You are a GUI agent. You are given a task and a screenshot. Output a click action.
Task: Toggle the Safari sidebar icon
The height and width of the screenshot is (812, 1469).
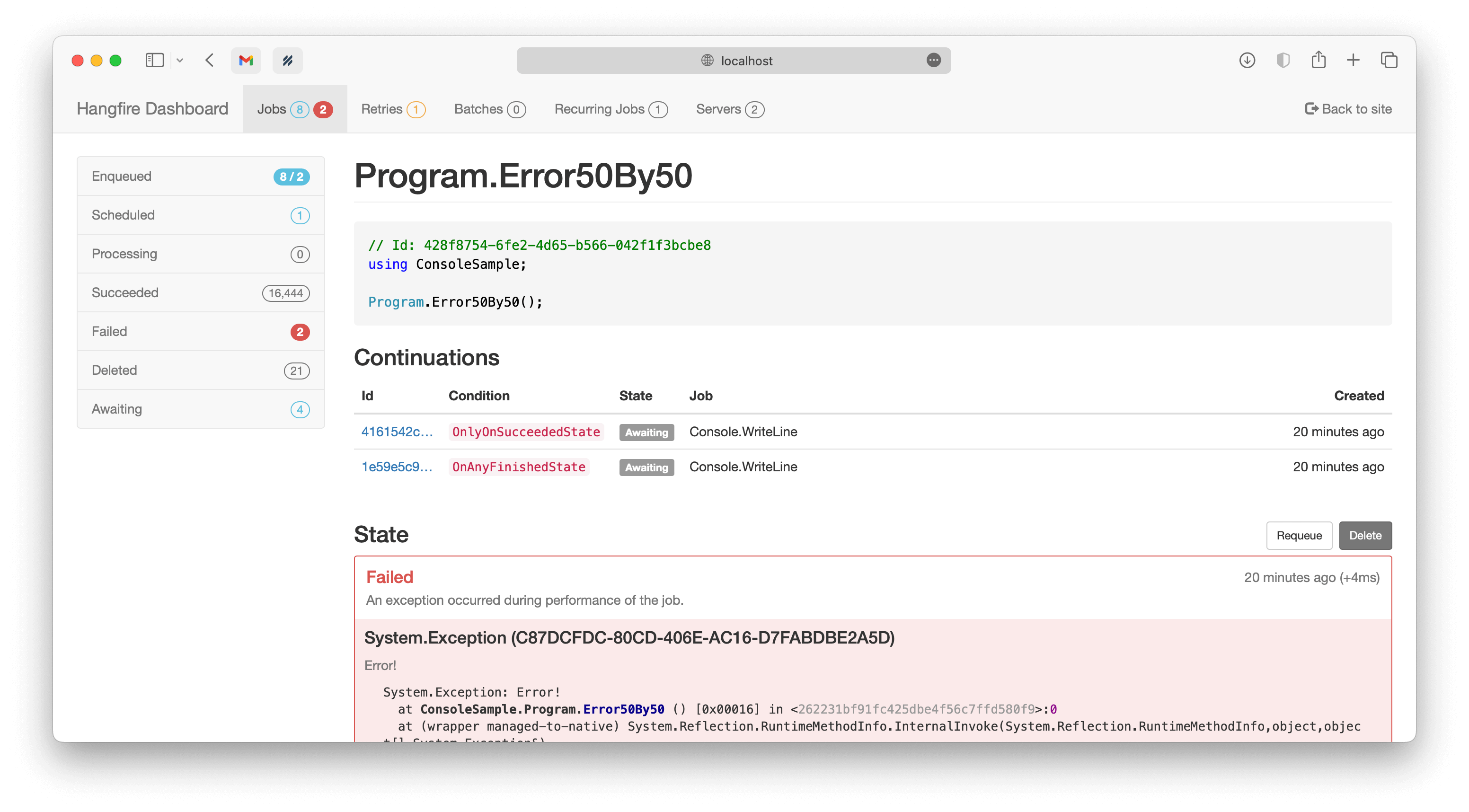(155, 60)
